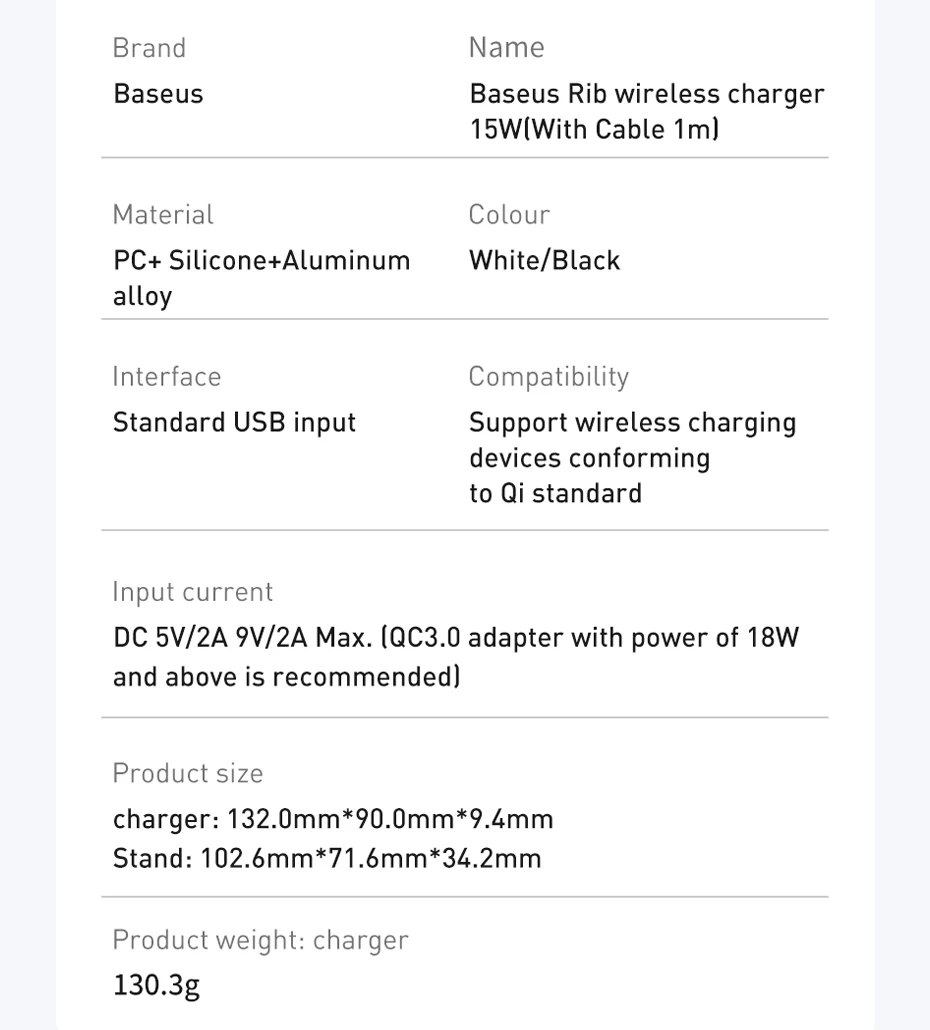Click the "Name" heading
The height and width of the screenshot is (1030, 930).
506,47
